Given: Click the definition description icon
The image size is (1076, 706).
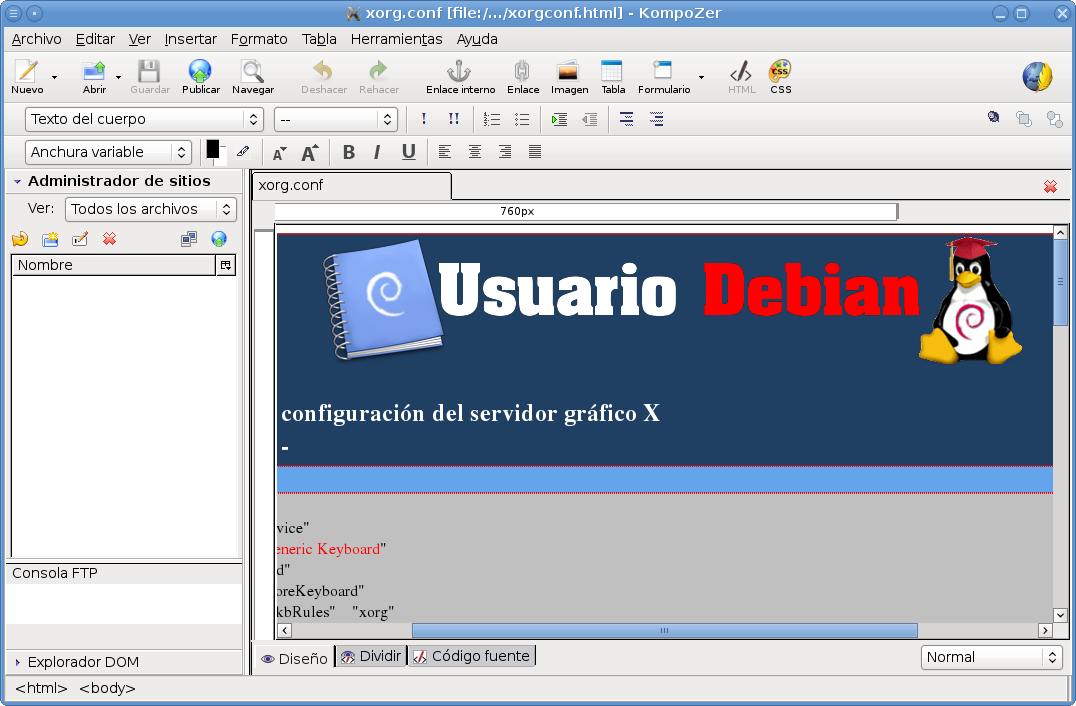Looking at the screenshot, I should [657, 119].
